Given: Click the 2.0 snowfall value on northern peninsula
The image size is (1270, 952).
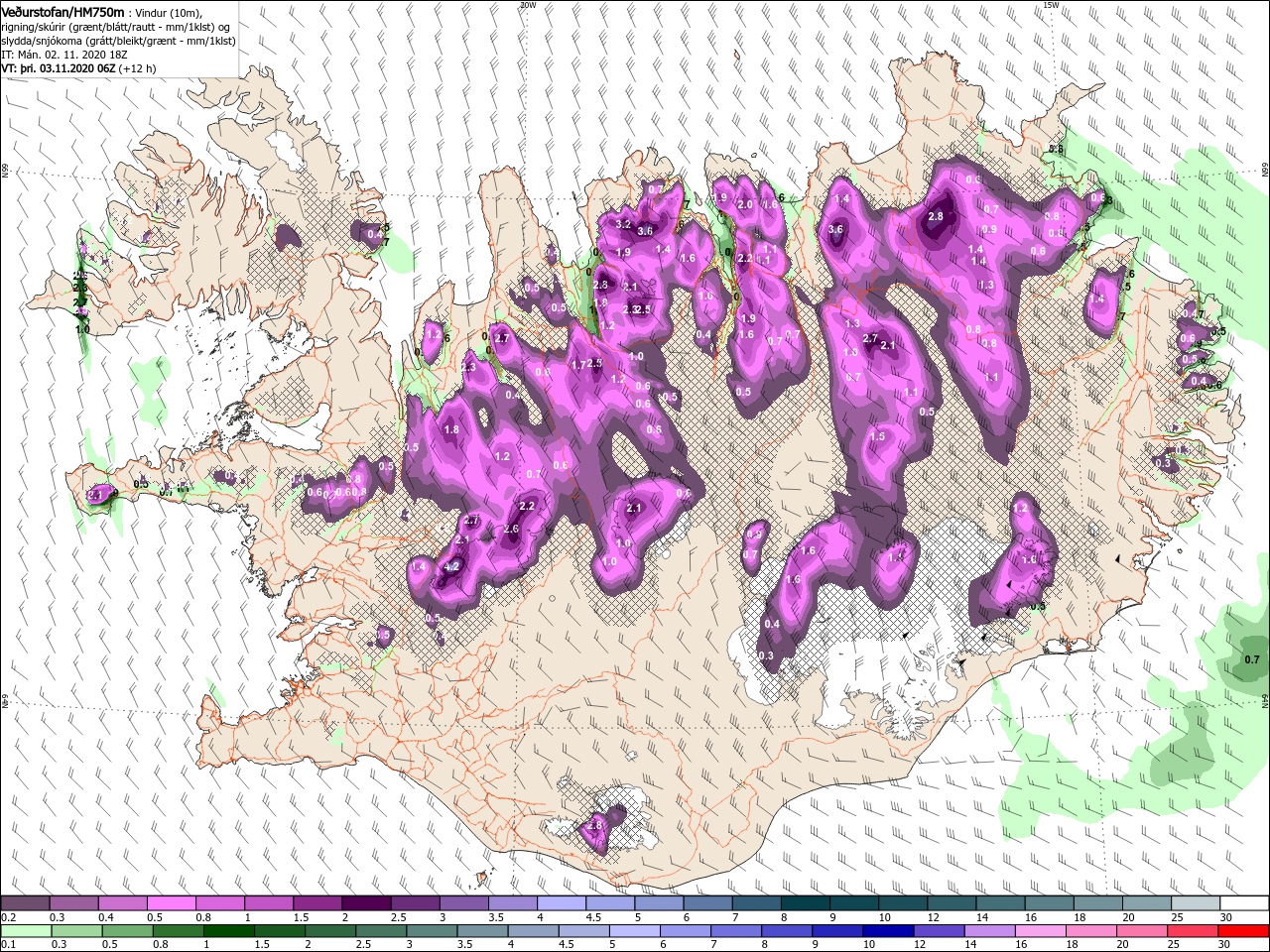Looking at the screenshot, I should click(745, 204).
